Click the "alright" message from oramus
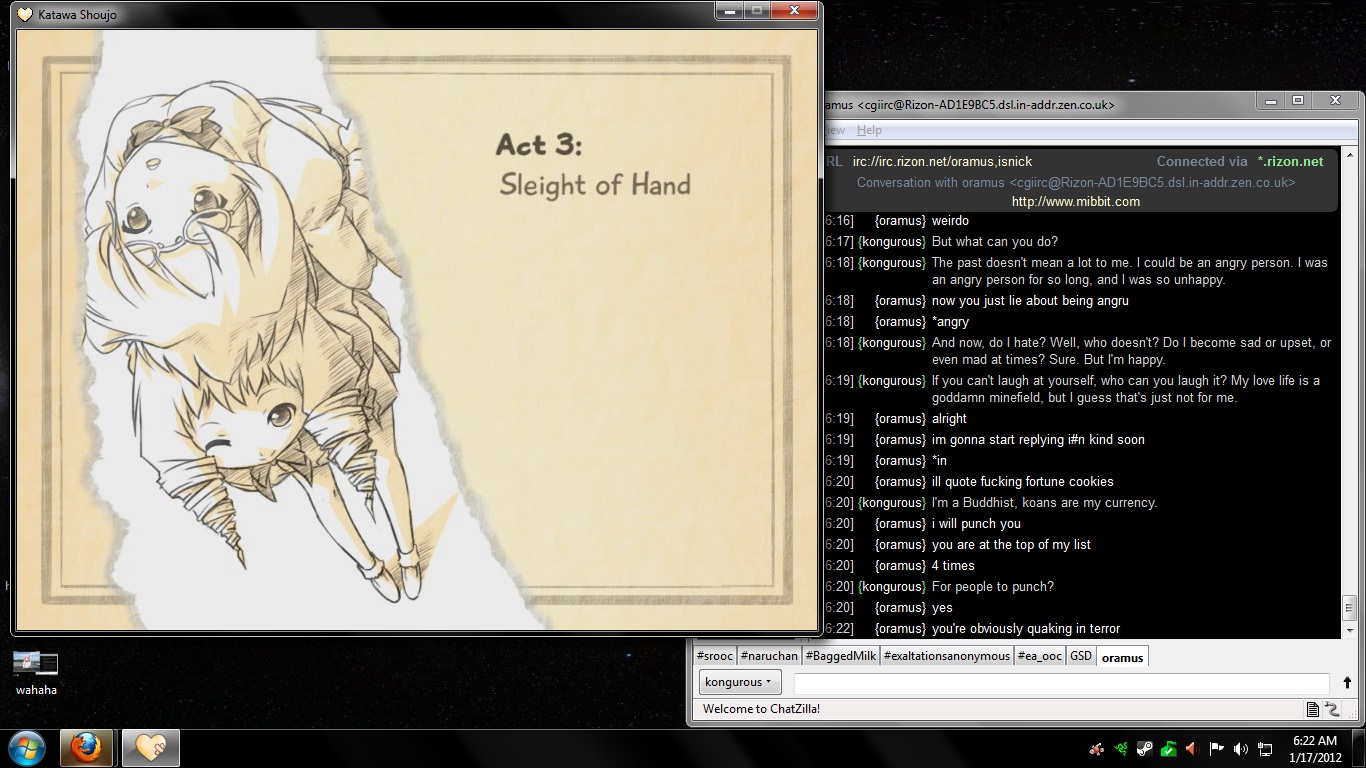1366x768 pixels. click(x=949, y=418)
